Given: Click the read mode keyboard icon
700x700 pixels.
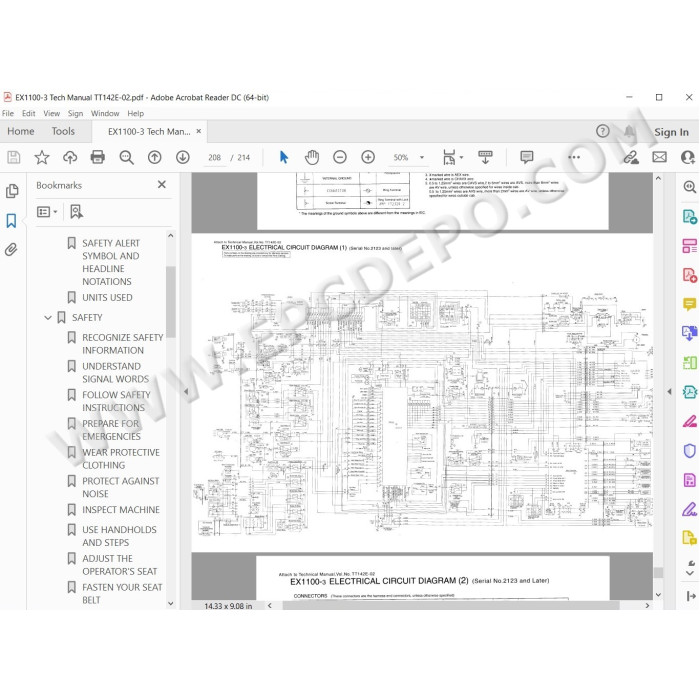Looking at the screenshot, I should click(485, 157).
